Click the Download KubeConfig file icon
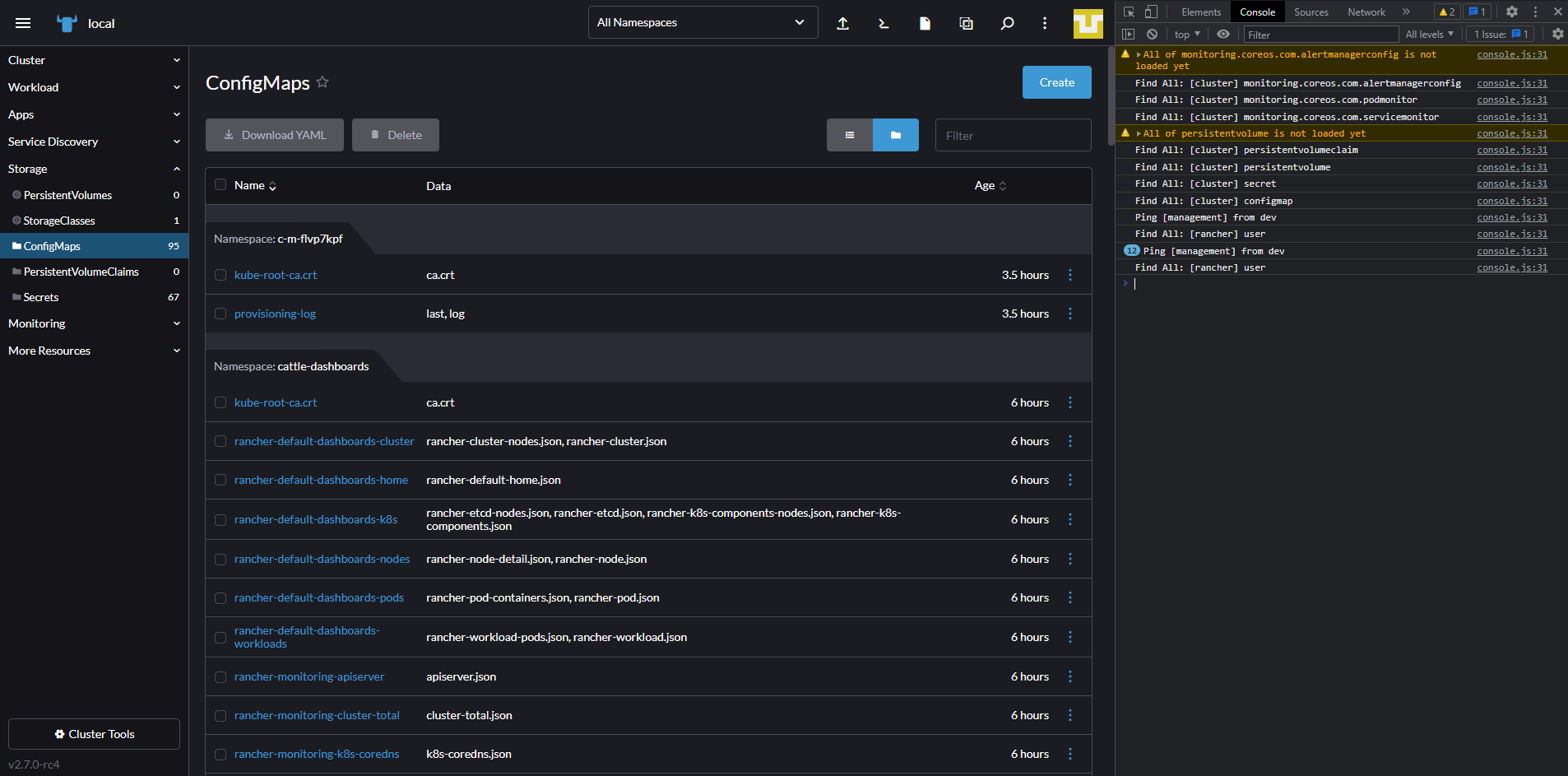This screenshot has width=1568, height=776. point(925,23)
